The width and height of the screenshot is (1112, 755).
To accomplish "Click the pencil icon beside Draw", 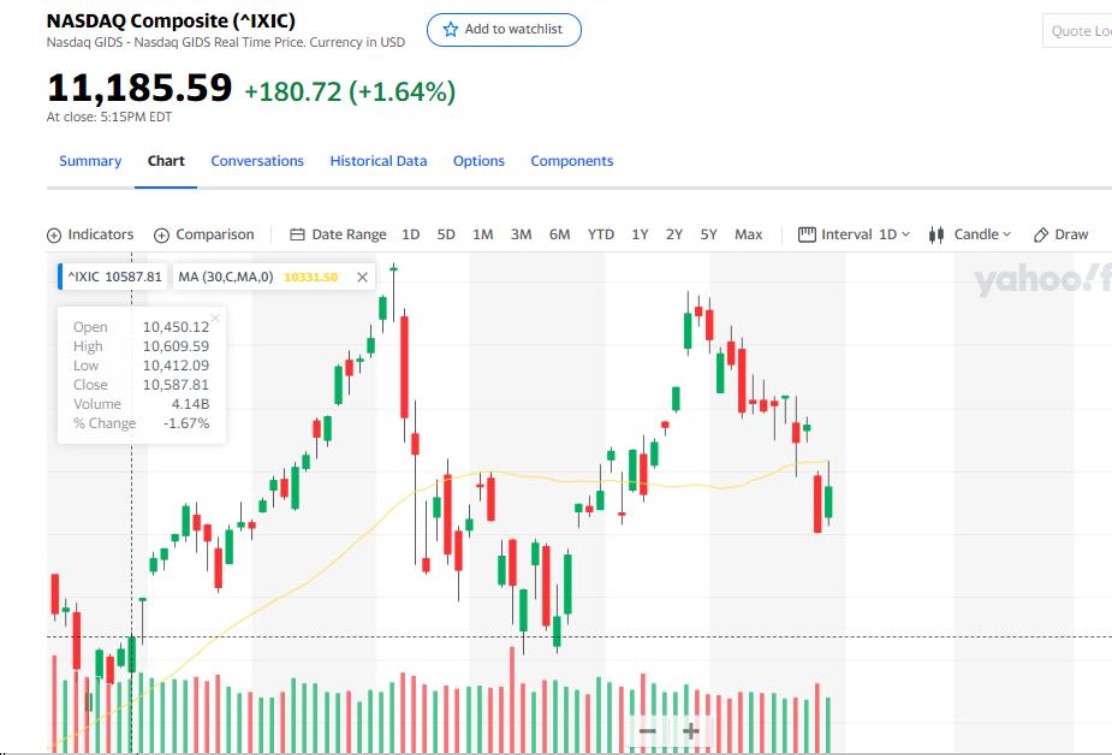I will [1041, 235].
